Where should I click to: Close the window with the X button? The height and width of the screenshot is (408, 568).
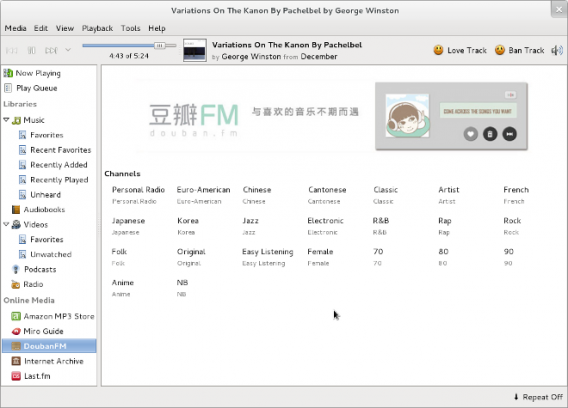[x=559, y=10]
